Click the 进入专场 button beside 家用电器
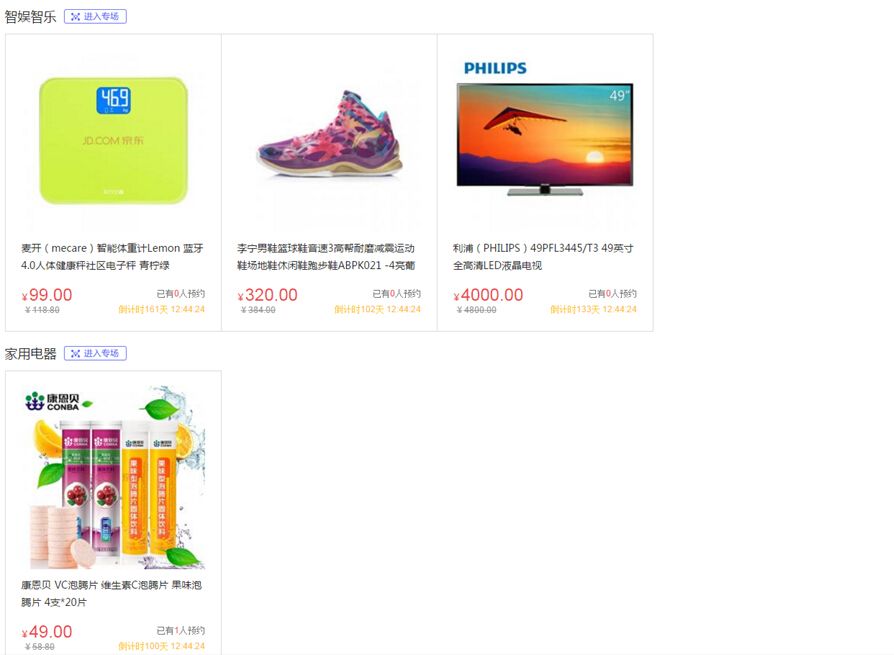Image resolution: width=894 pixels, height=655 pixels. point(95,353)
